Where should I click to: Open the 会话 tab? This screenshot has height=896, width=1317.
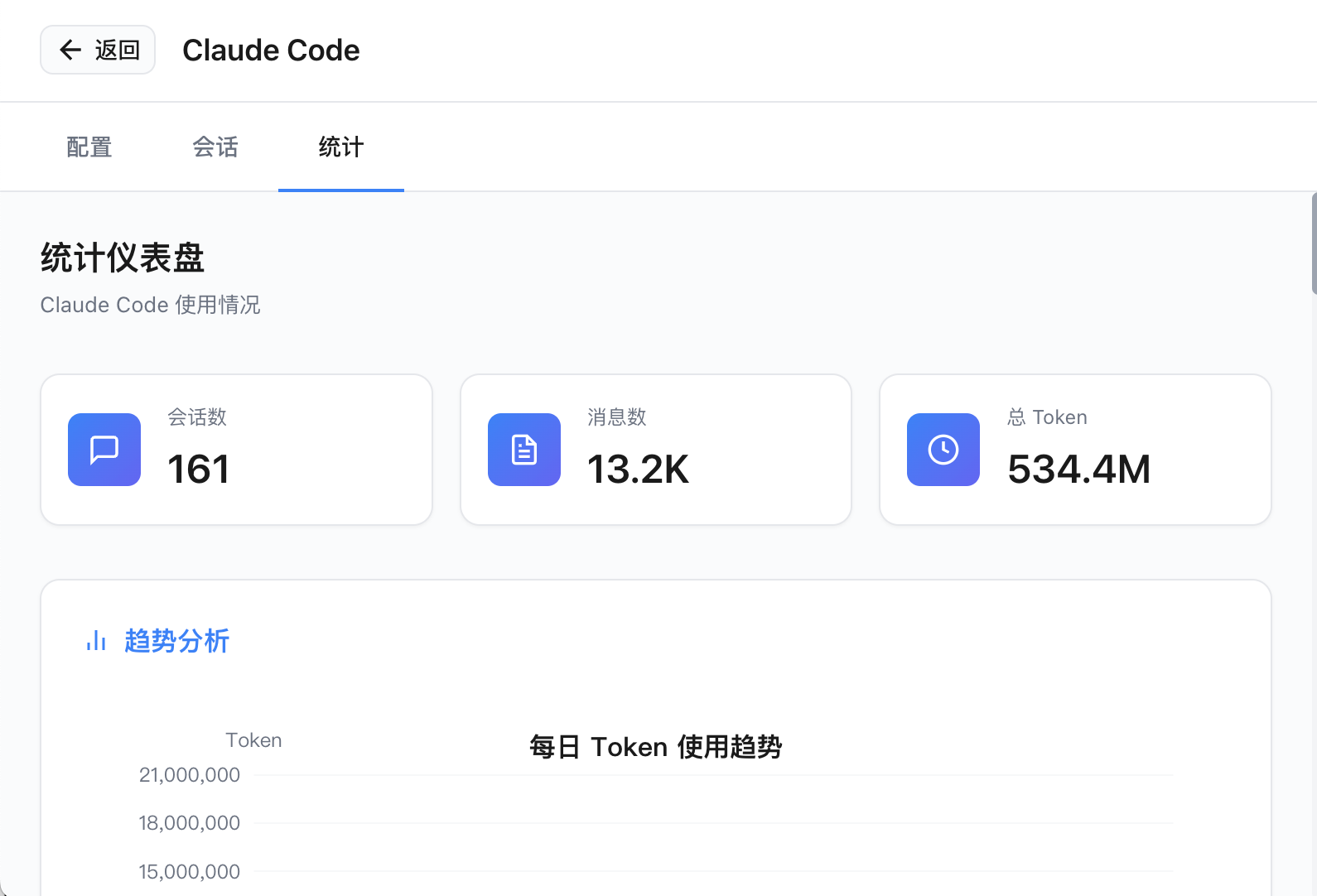[x=215, y=147]
